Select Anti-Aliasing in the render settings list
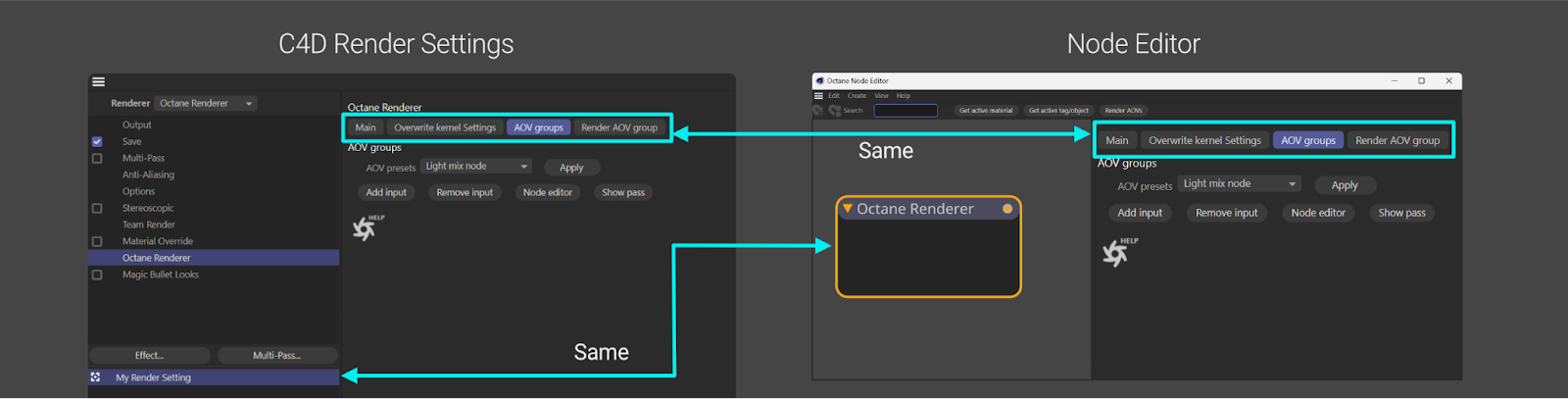The height and width of the screenshot is (399, 1568). point(148,175)
